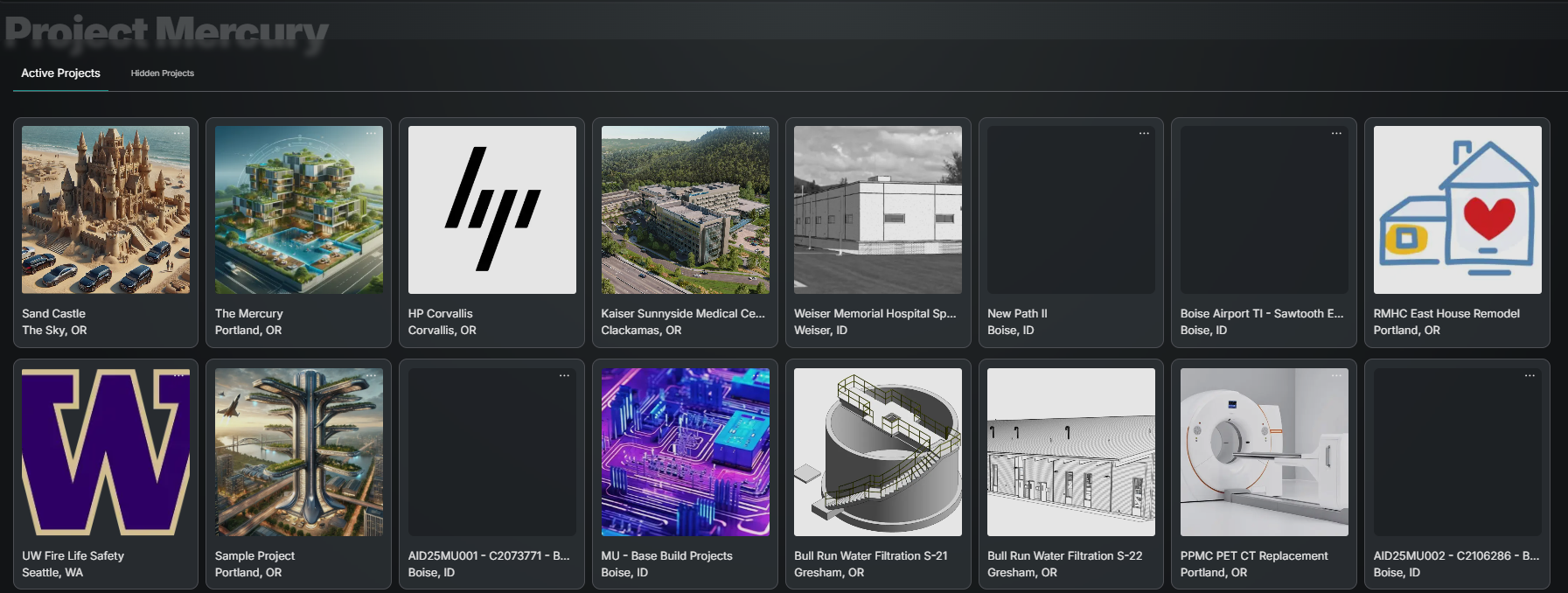
Task: Open UW Fire Life Safety logo thumbnail
Action: point(106,451)
